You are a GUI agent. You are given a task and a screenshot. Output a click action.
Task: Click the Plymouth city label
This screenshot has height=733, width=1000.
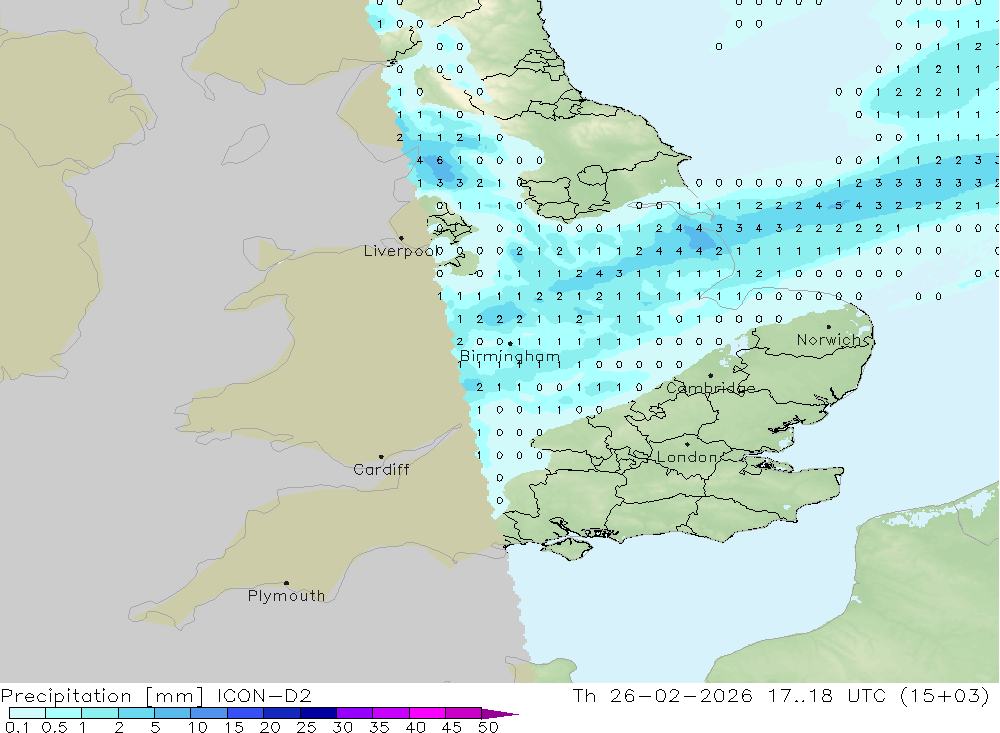(286, 596)
